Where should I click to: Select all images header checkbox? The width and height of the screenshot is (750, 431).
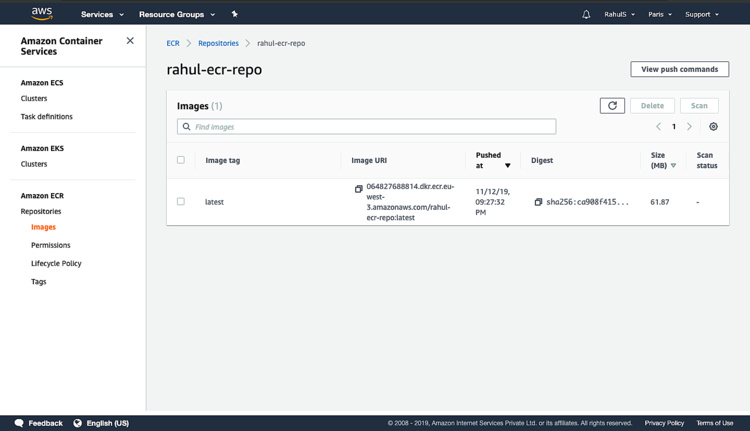181,160
